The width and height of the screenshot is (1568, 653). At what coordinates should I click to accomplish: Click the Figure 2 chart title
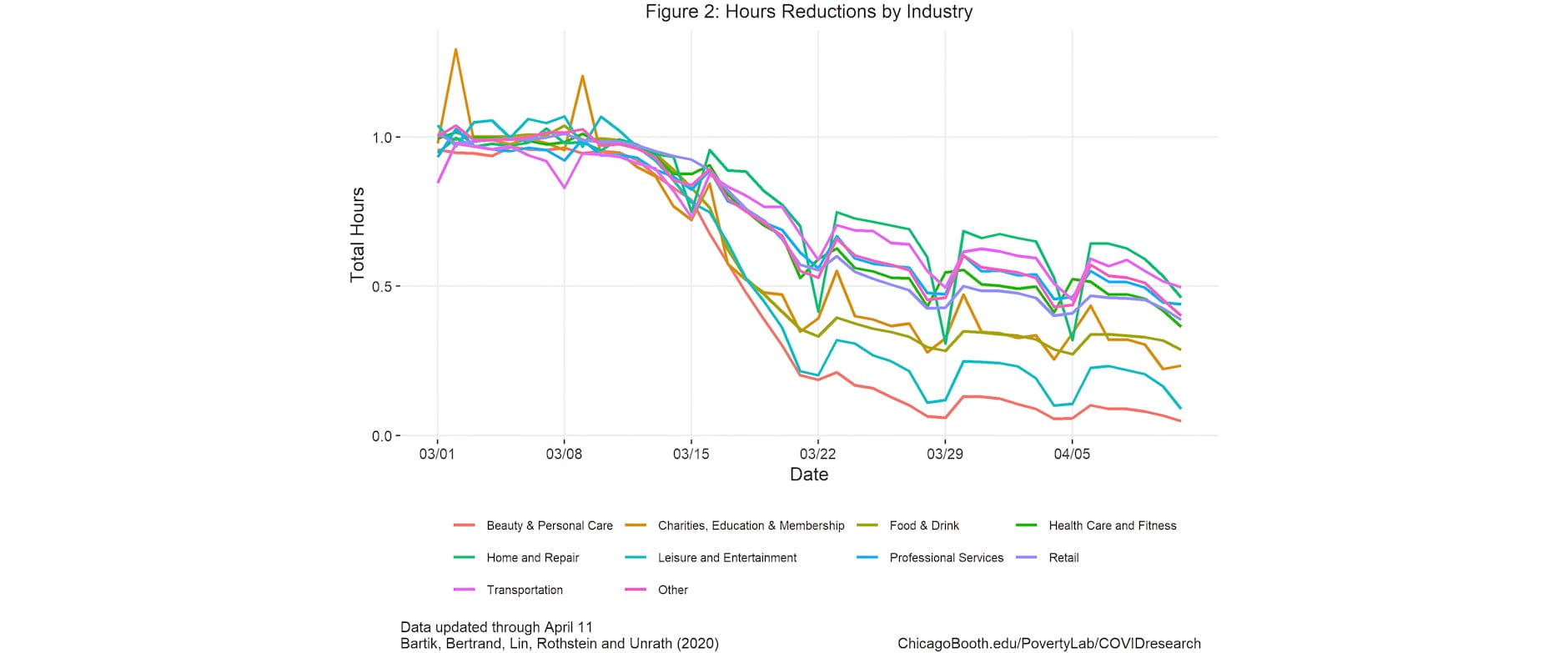point(808,12)
